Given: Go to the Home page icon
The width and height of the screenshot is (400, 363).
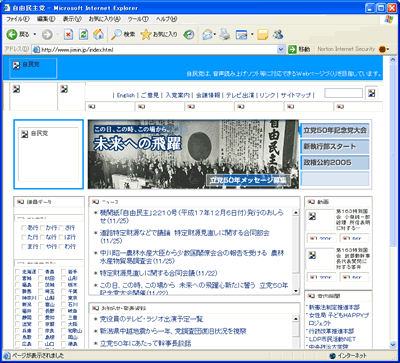Looking at the screenshot, I should pos(98,34).
